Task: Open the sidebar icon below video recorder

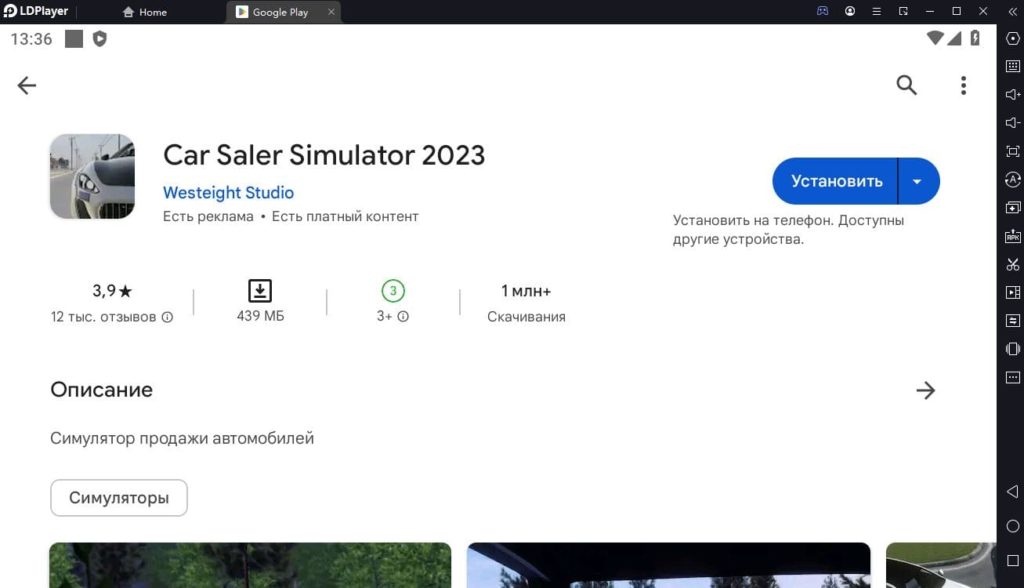Action: click(1012, 321)
